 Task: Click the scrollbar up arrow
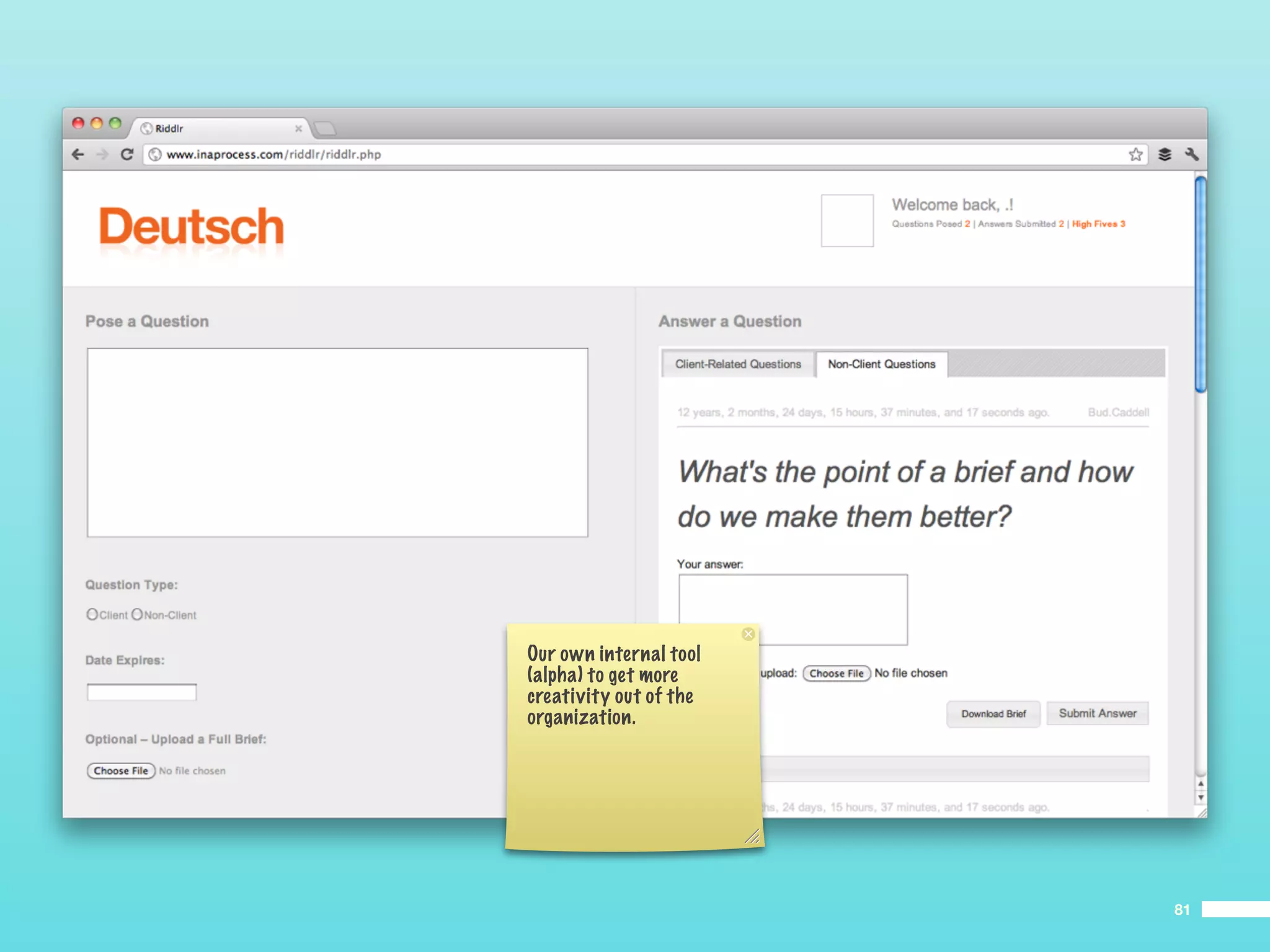click(x=1201, y=783)
